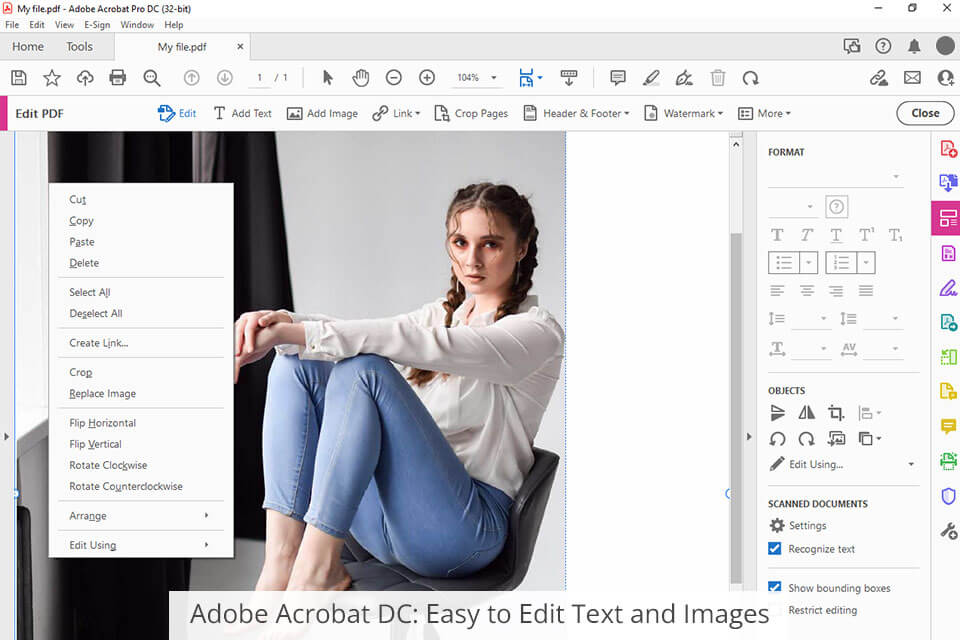Flip object horizontally in Objects panel
The width and height of the screenshot is (960, 640).
(x=806, y=413)
